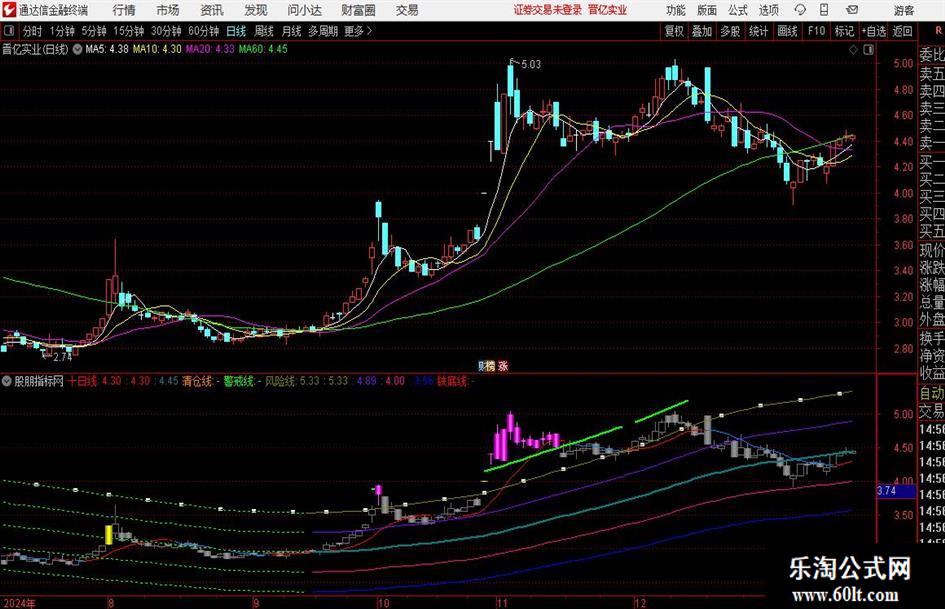945x609 pixels.
Task: Click the MA10: 4.30 indicator value
Action: point(157,49)
